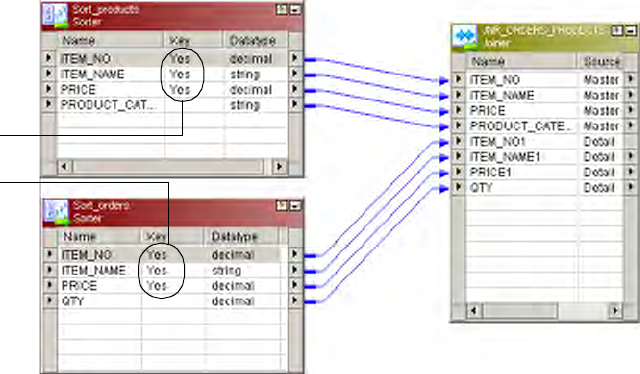
Task: Toggle the Key value for ITEM_NO in Sort_orders
Action: [157, 254]
